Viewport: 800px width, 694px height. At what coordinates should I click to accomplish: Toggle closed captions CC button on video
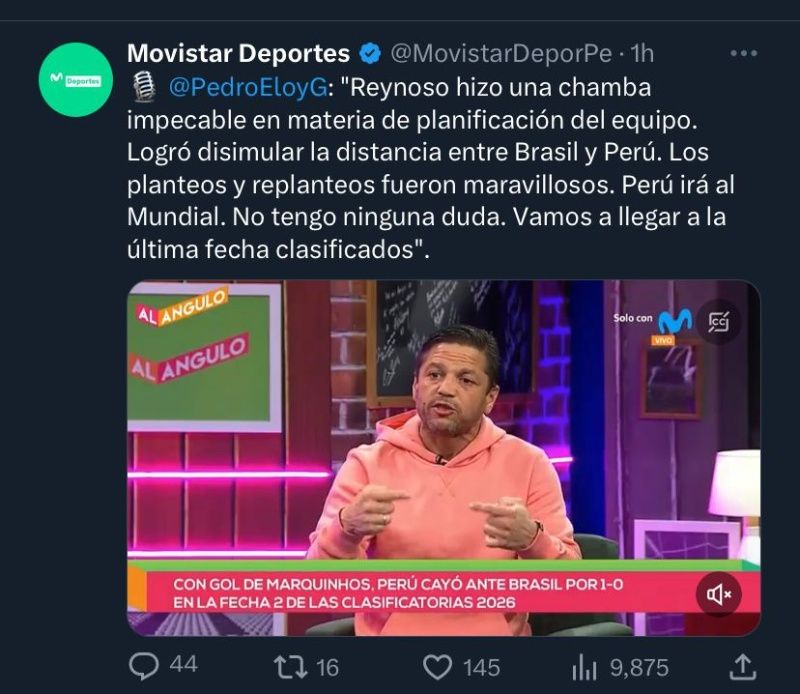pyautogui.click(x=718, y=321)
